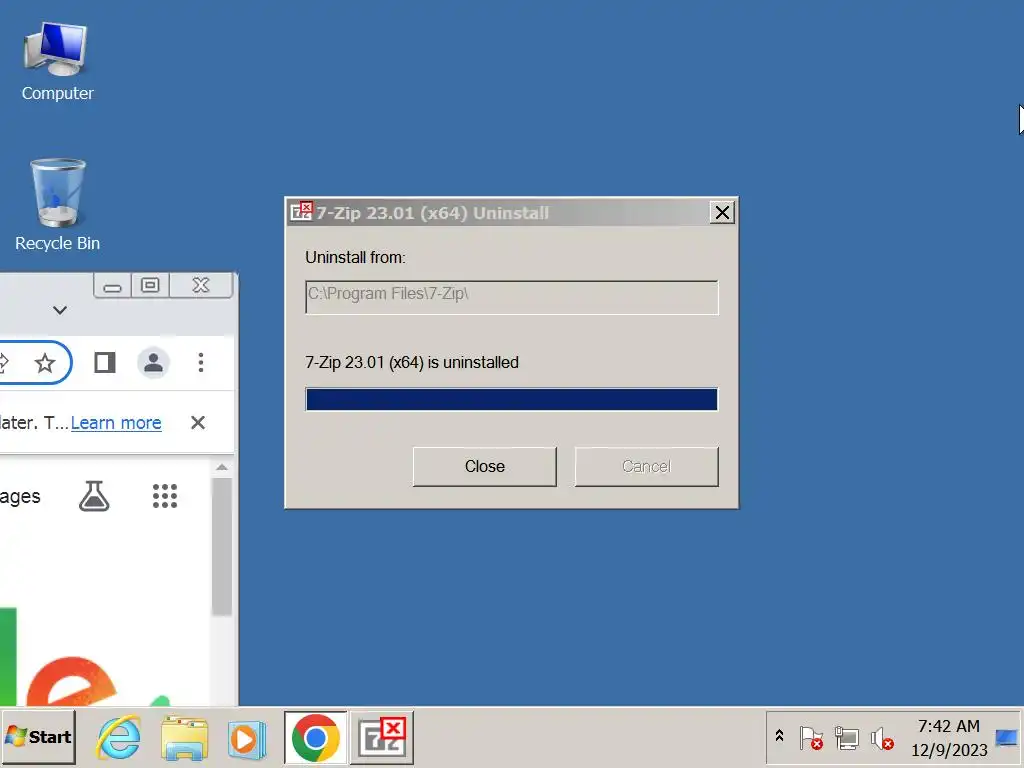Open Chrome side panel icon
Screen dimensions: 1024x768
click(104, 362)
